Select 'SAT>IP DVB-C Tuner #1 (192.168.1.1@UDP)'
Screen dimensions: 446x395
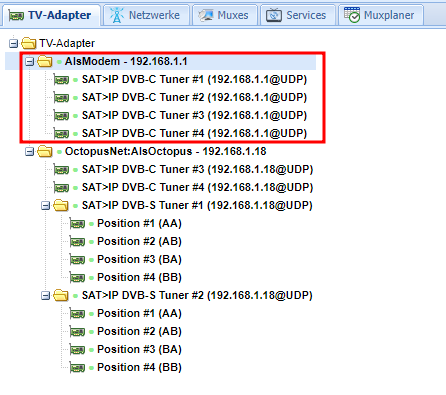pyautogui.click(x=194, y=80)
